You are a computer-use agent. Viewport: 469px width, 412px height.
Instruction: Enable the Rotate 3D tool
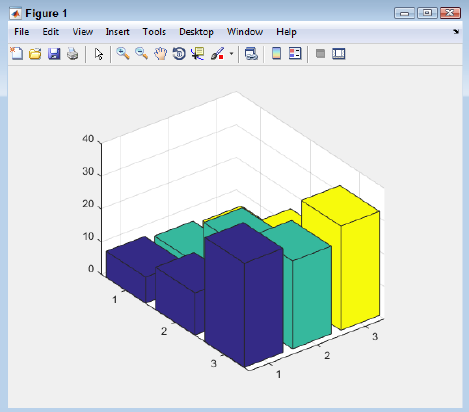[x=179, y=53]
